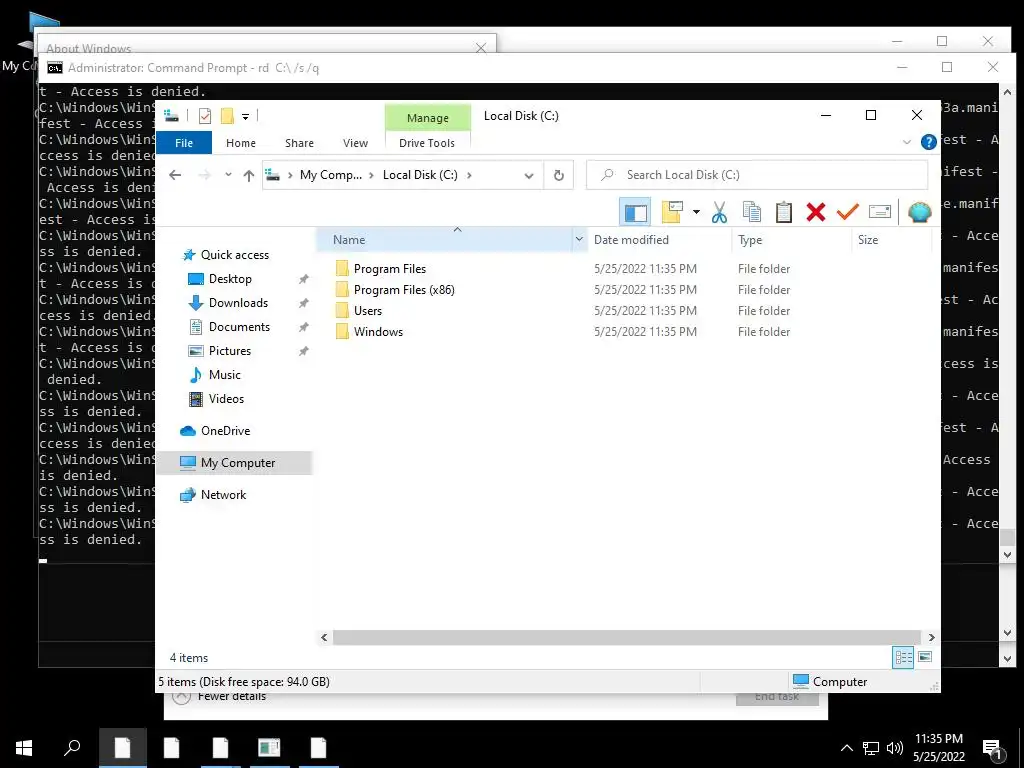Show hidden system tray icons
1024x768 pixels.
click(846, 748)
